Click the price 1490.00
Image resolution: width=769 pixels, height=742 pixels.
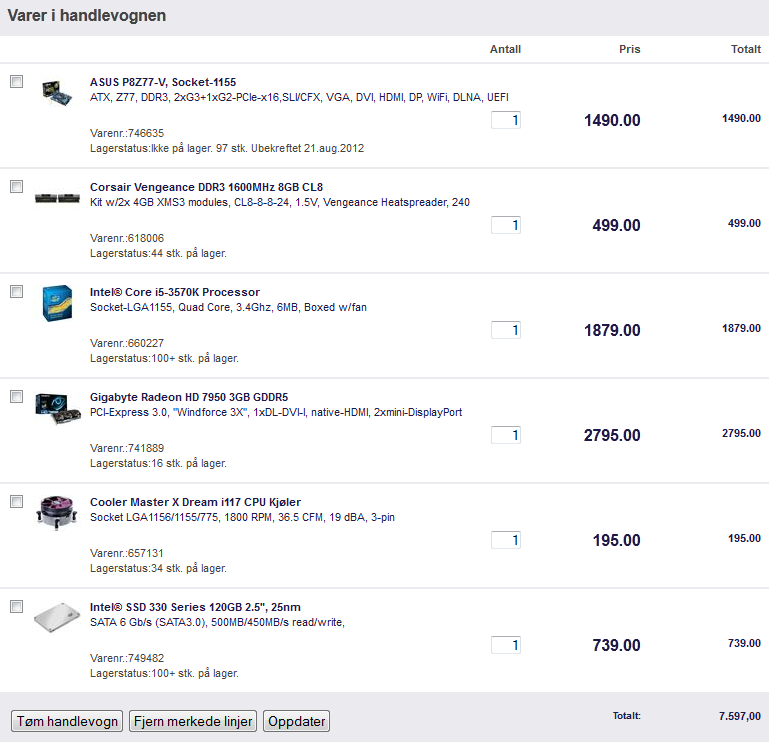click(x=612, y=120)
